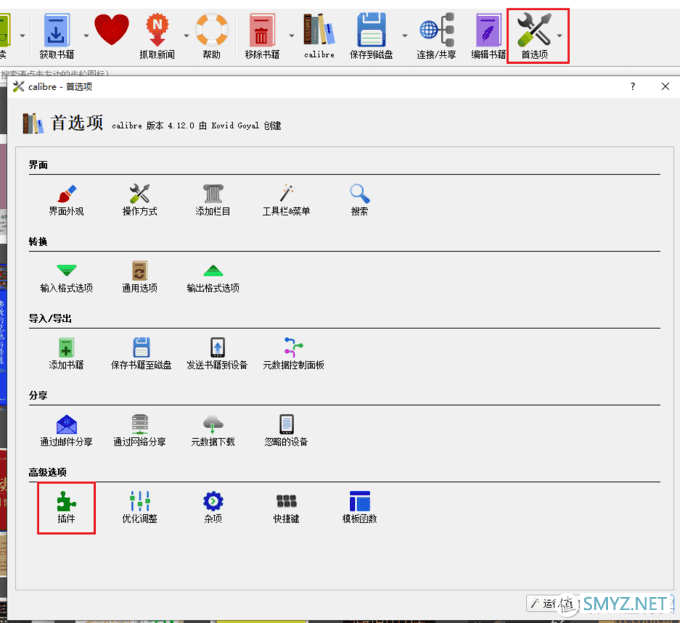This screenshot has height=623, width=680.
Task: Open 工具栏&菜单 (Toolbars & menus) settings
Action: click(x=286, y=200)
